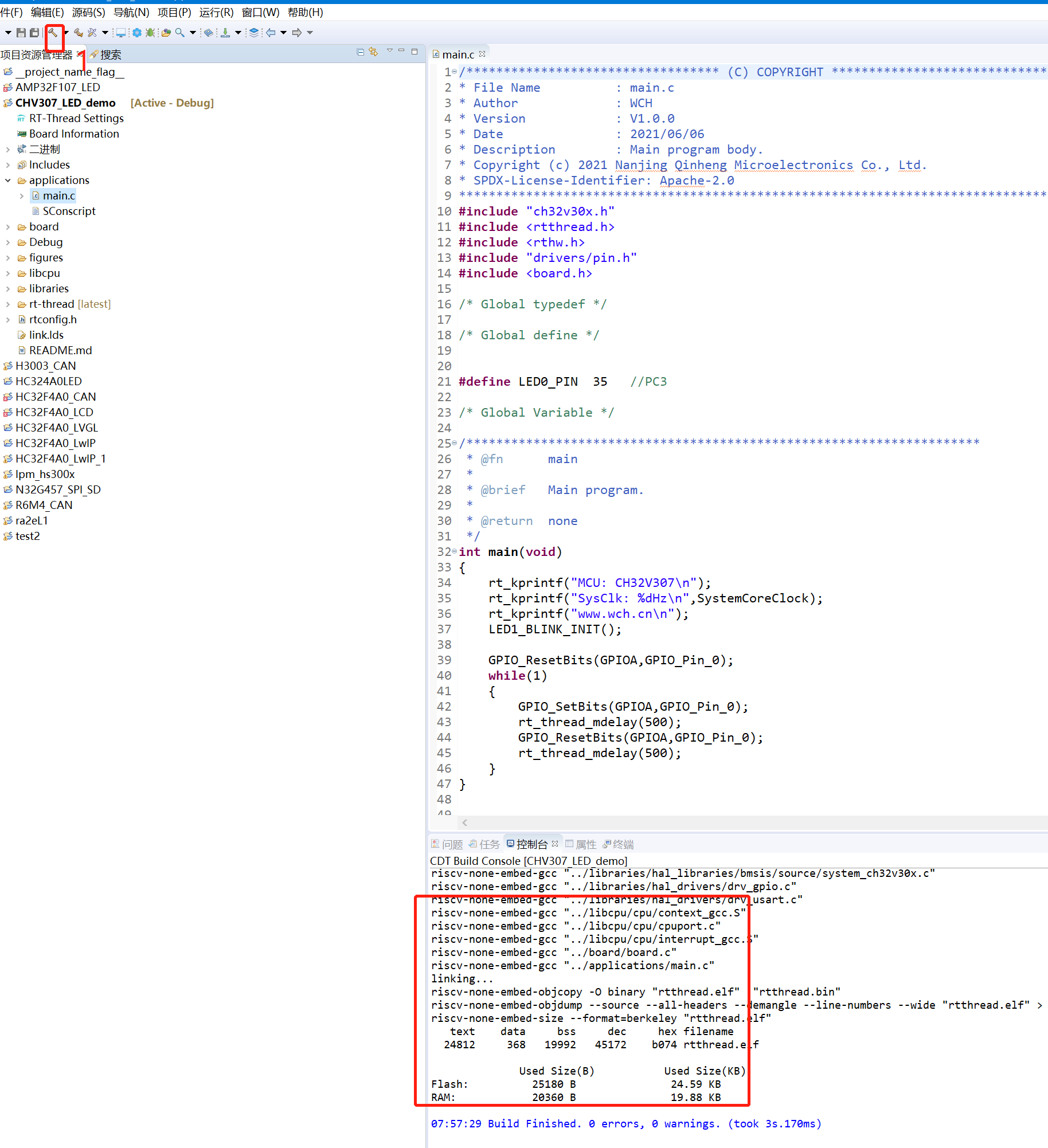This screenshot has height=1148, width=1048.
Task: Switch to the 搜索 tab
Action: click(x=105, y=54)
